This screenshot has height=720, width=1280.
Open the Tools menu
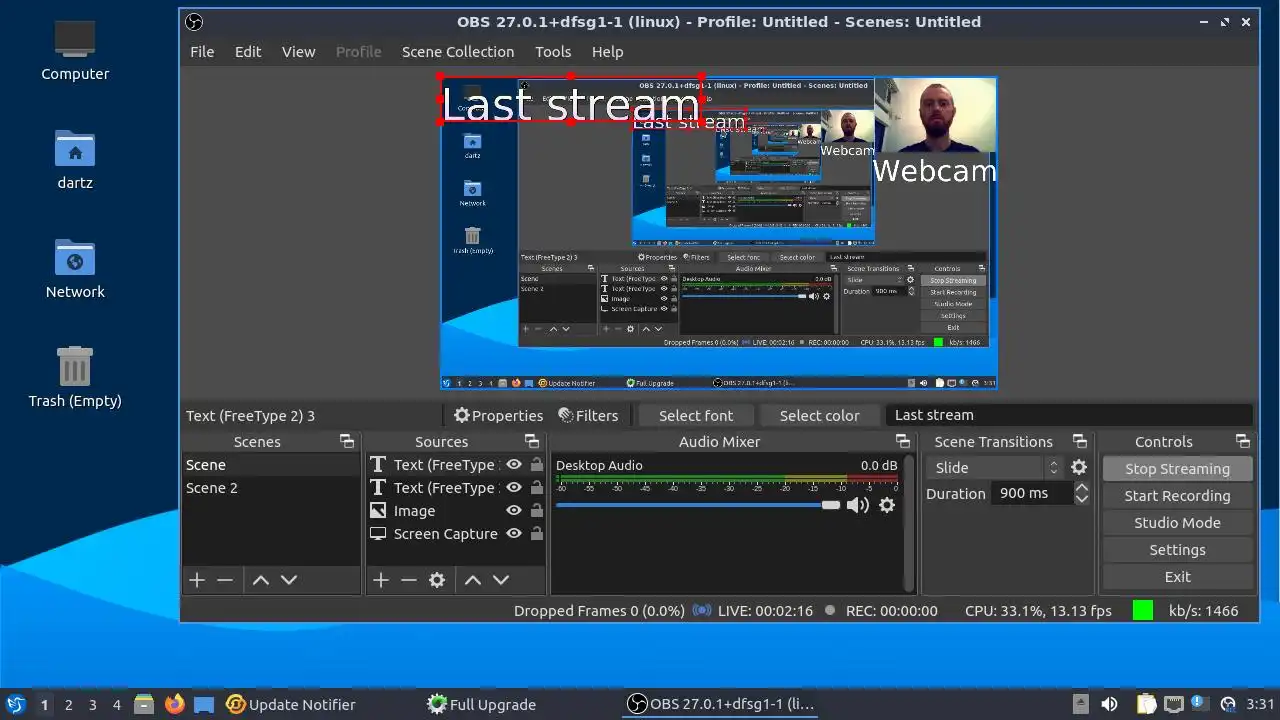tap(553, 52)
